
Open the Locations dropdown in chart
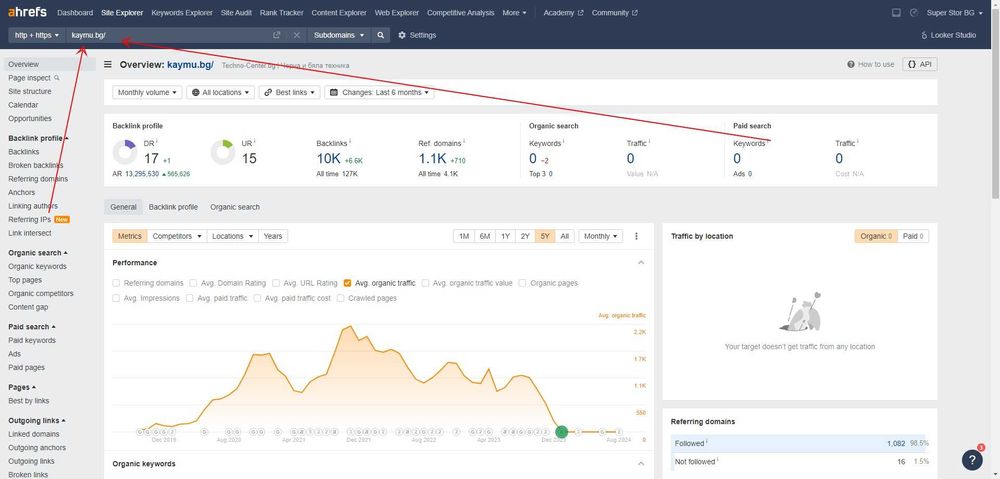tap(232, 236)
